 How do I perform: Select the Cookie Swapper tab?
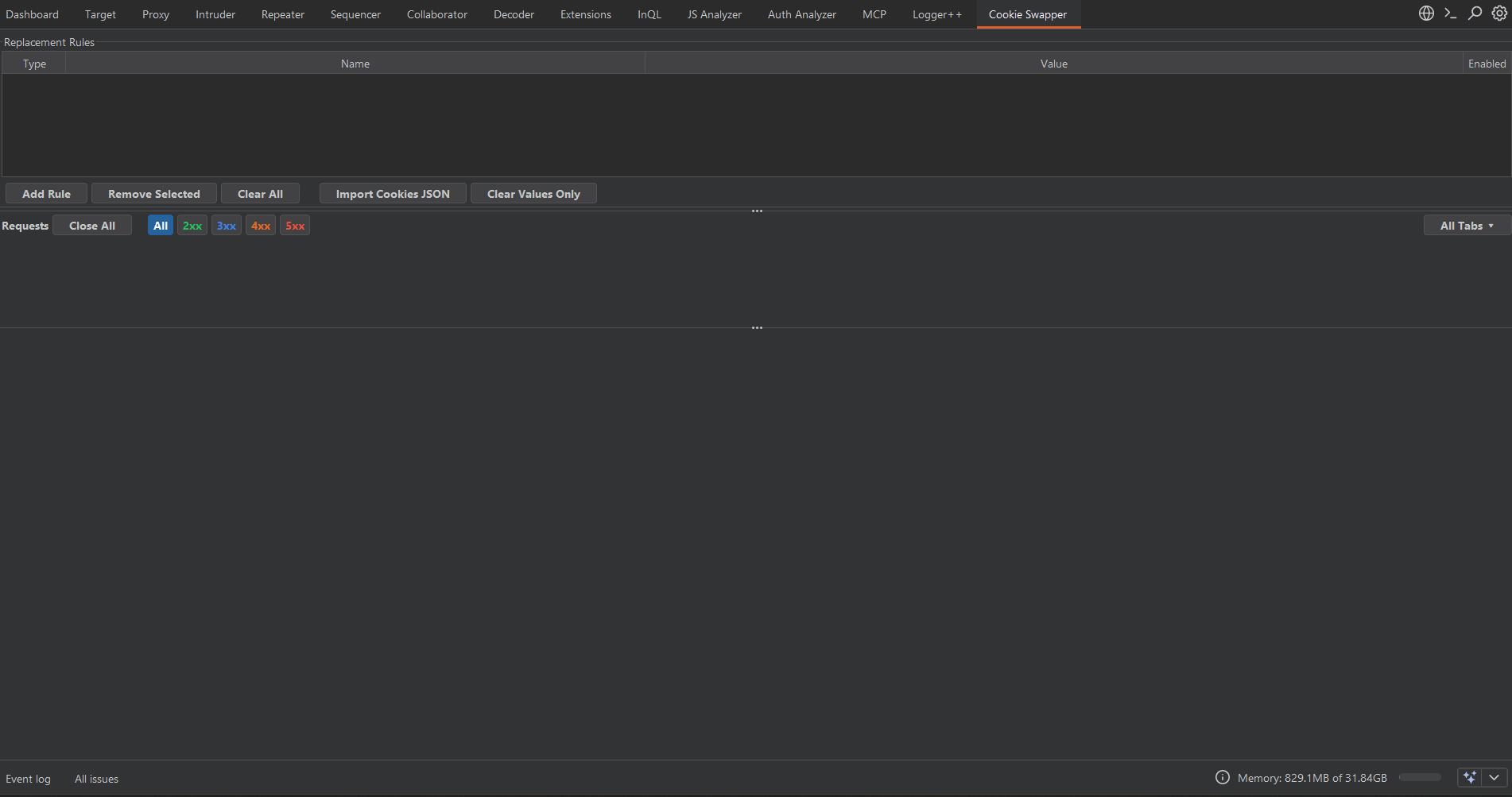pyautogui.click(x=1028, y=14)
